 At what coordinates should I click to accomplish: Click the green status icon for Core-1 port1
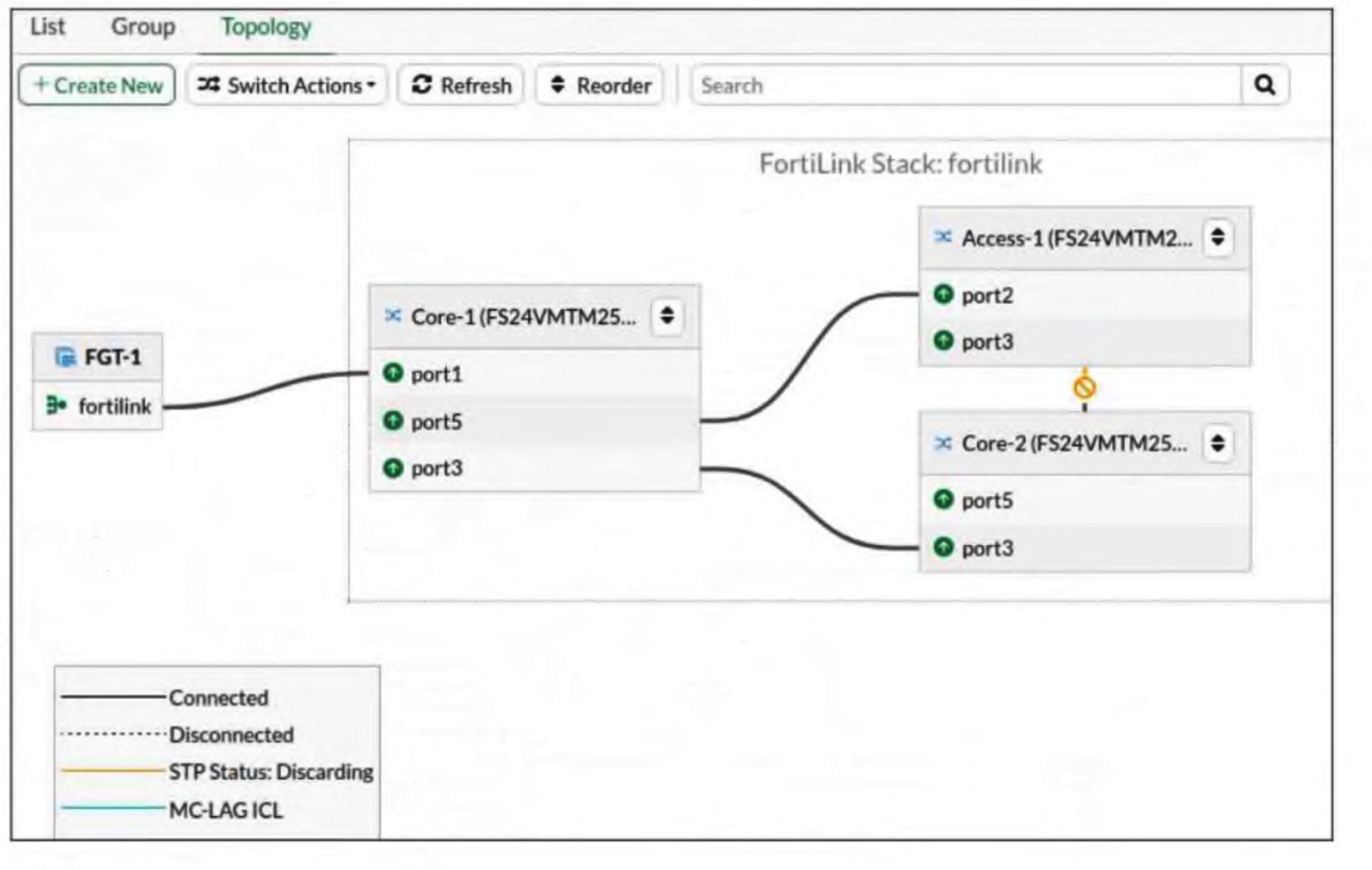(393, 373)
